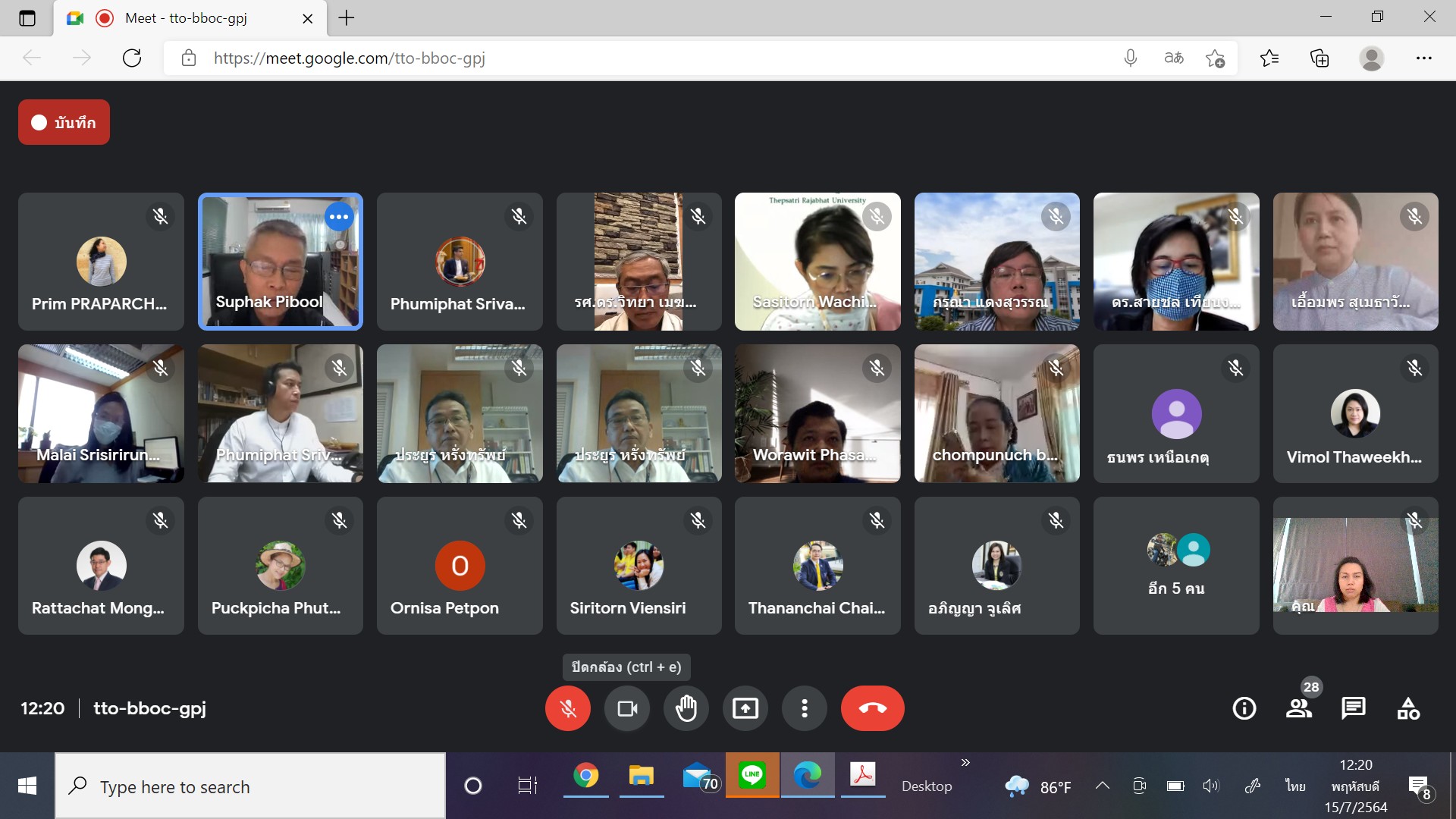Turn off the camera
1456x819 pixels.
[x=627, y=708]
